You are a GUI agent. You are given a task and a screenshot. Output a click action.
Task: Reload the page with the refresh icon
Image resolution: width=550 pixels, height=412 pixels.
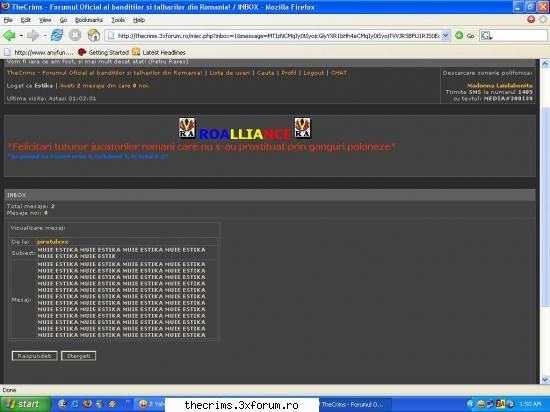click(x=57, y=35)
